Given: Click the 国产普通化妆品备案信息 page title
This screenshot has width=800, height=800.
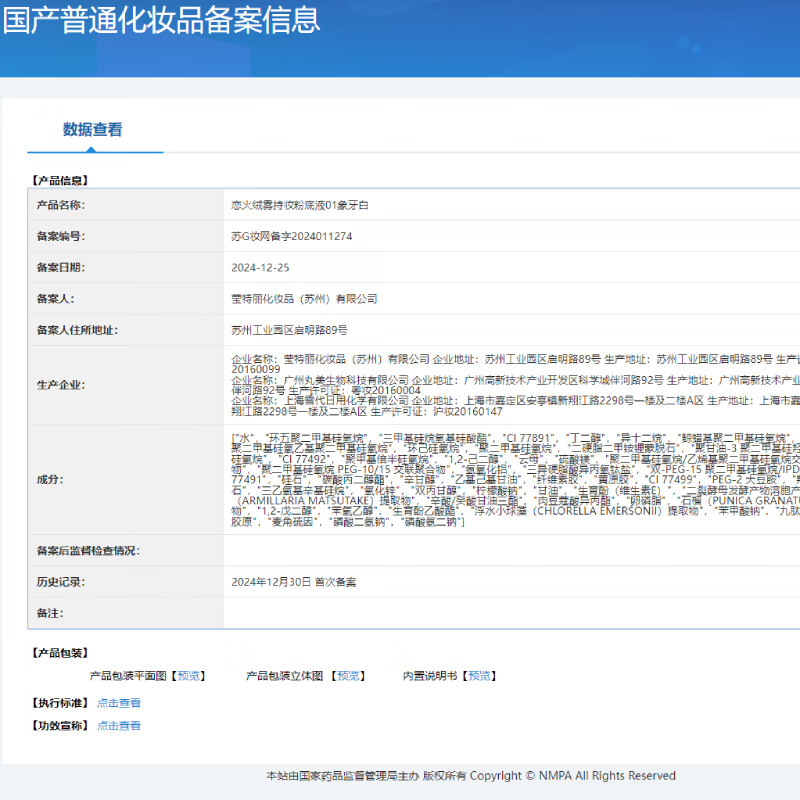Looking at the screenshot, I should click(x=162, y=20).
